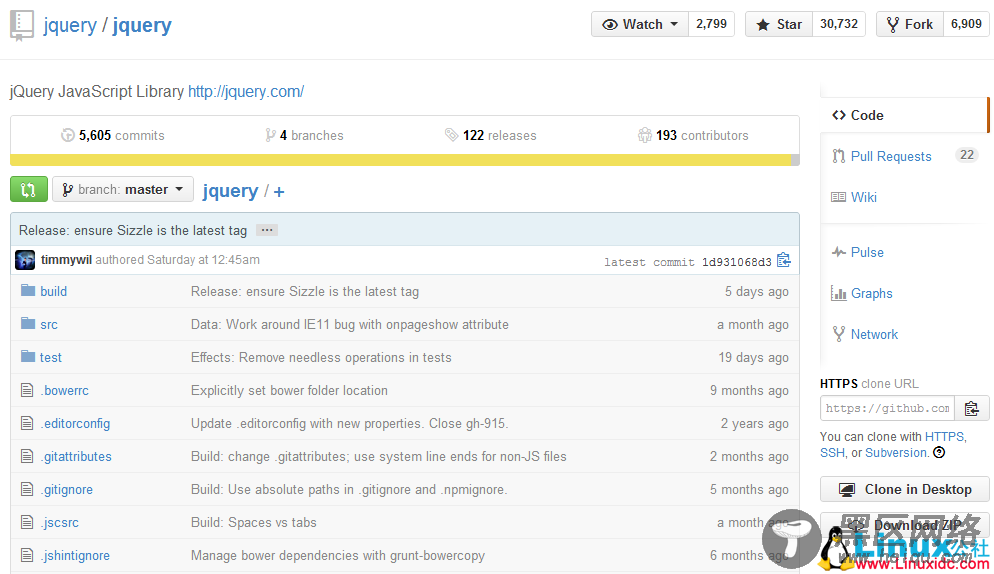Open the 5,605 commits link
The image size is (994, 574).
[x=113, y=135]
